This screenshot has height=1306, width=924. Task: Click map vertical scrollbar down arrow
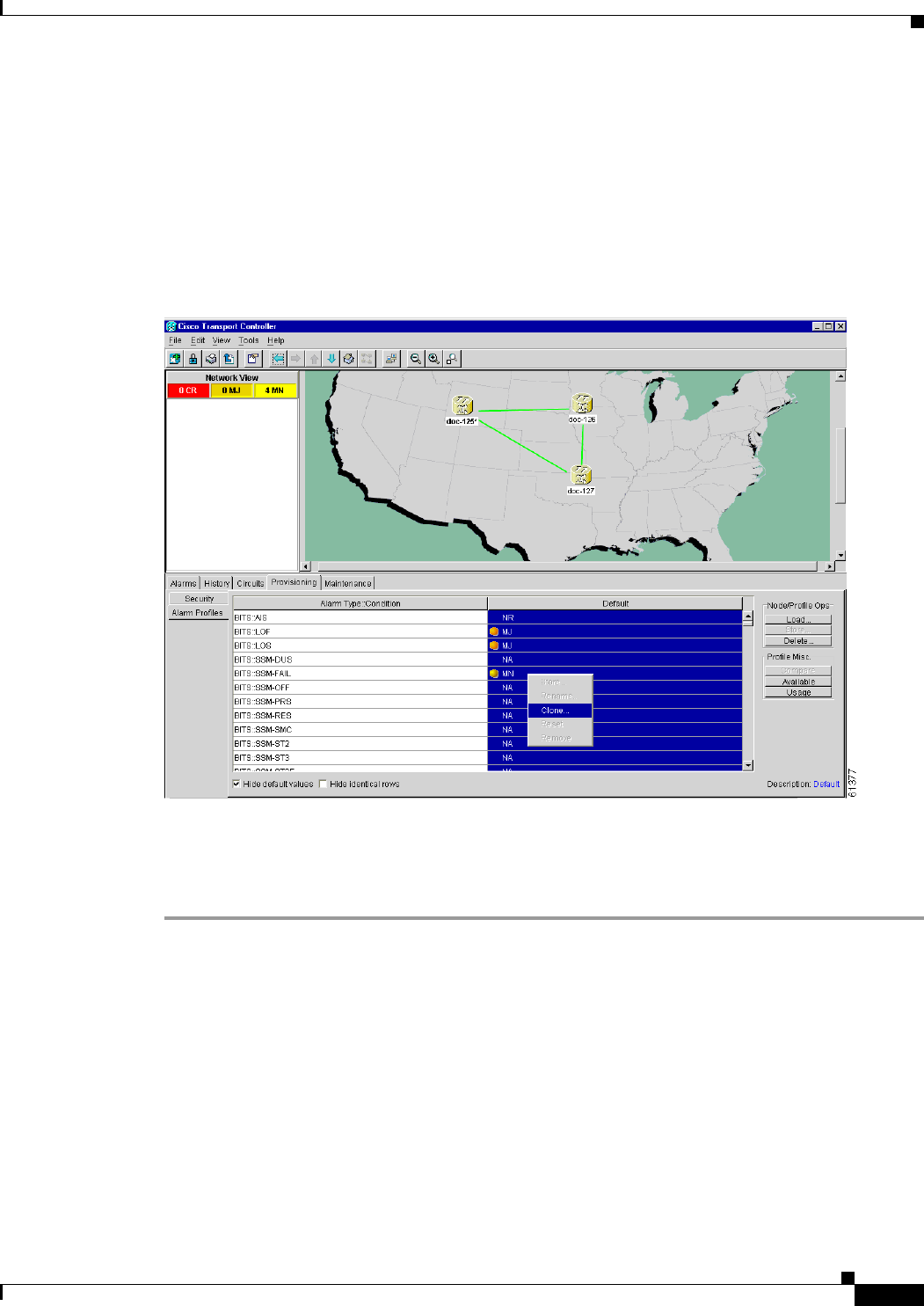click(840, 556)
